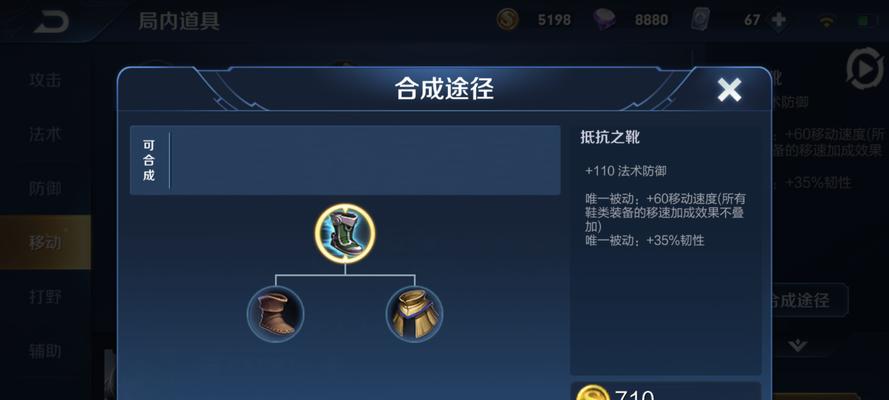Tap the purple diamond currency icon
This screenshot has width=889, height=400.
604,20
